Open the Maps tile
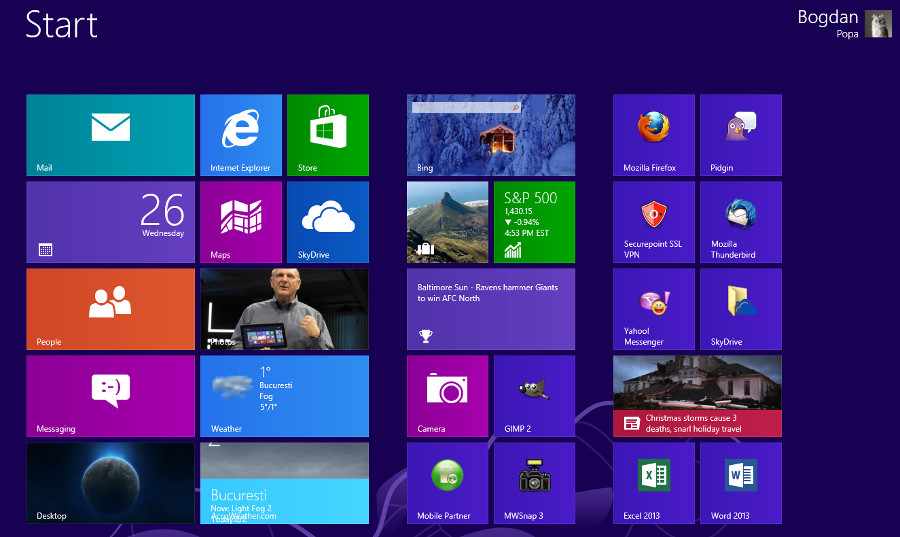 coord(241,222)
